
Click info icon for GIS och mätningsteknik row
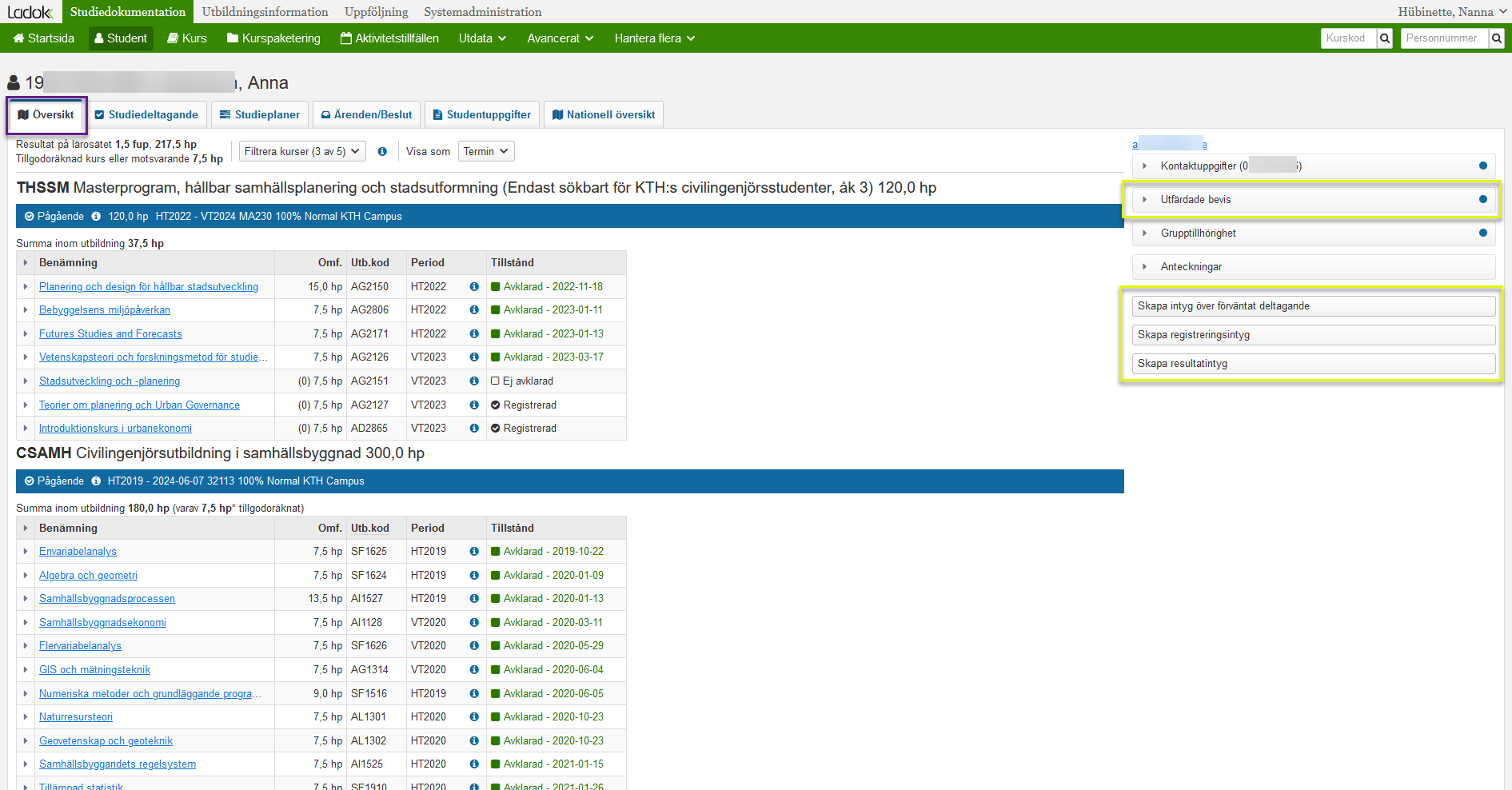474,669
